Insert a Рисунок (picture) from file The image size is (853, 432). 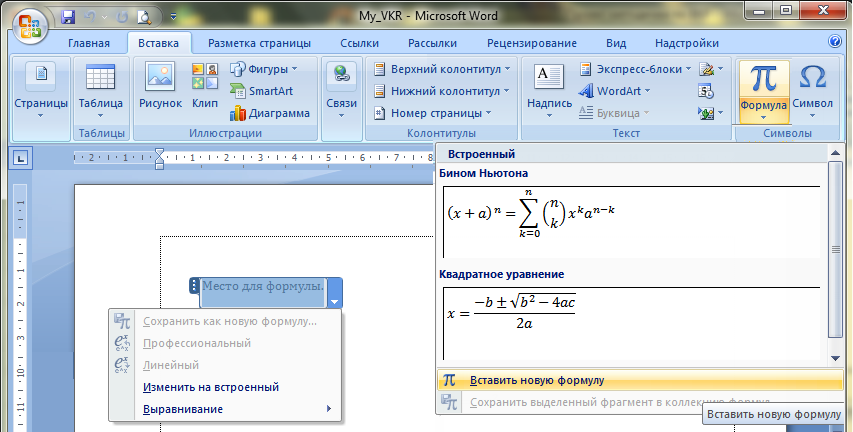160,85
